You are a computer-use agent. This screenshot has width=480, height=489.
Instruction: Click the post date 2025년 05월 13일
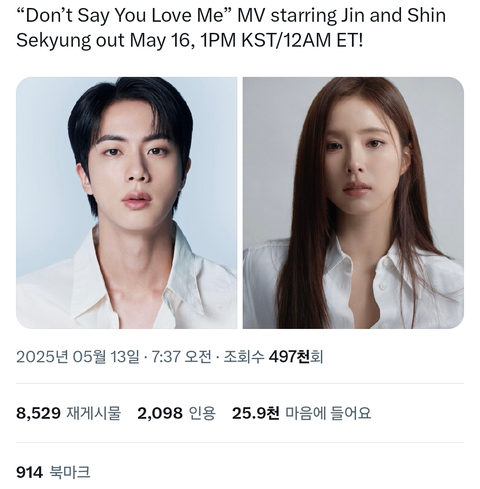coord(78,357)
